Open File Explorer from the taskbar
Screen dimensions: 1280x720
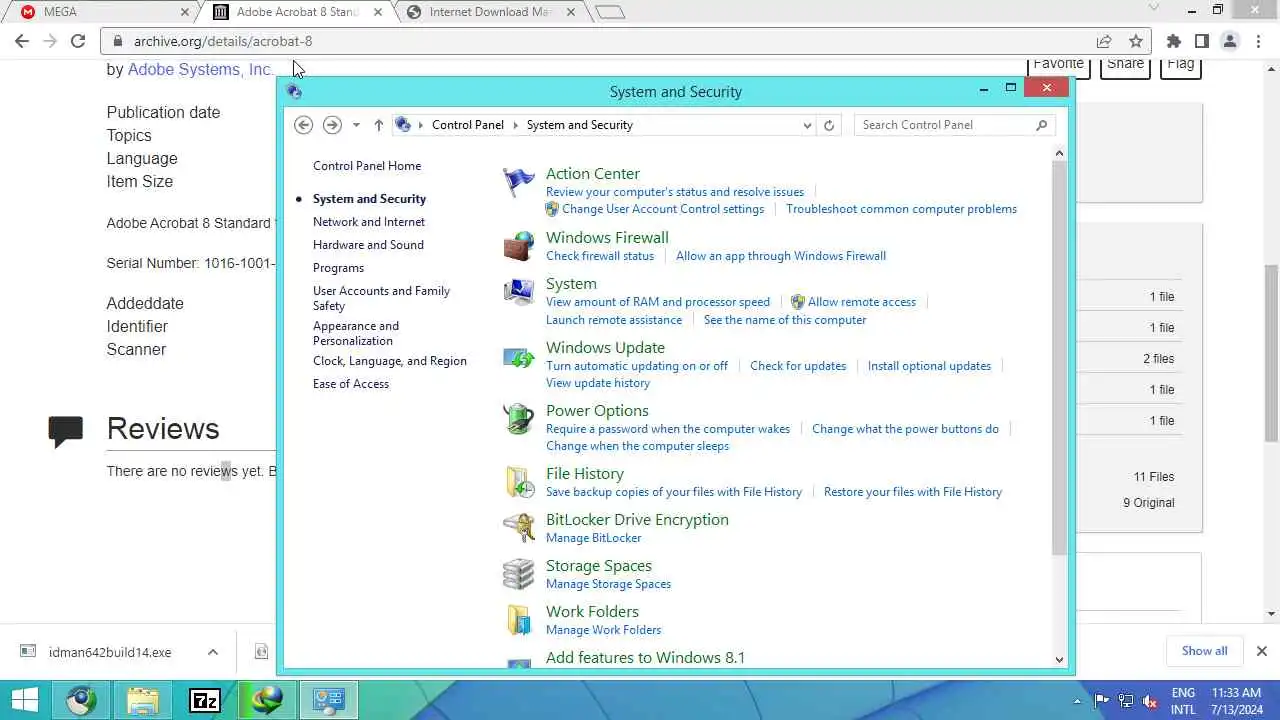coord(142,700)
